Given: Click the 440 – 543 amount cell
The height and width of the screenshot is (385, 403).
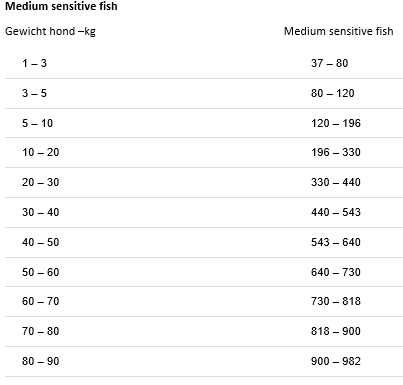Looking at the screenshot, I should [336, 212].
